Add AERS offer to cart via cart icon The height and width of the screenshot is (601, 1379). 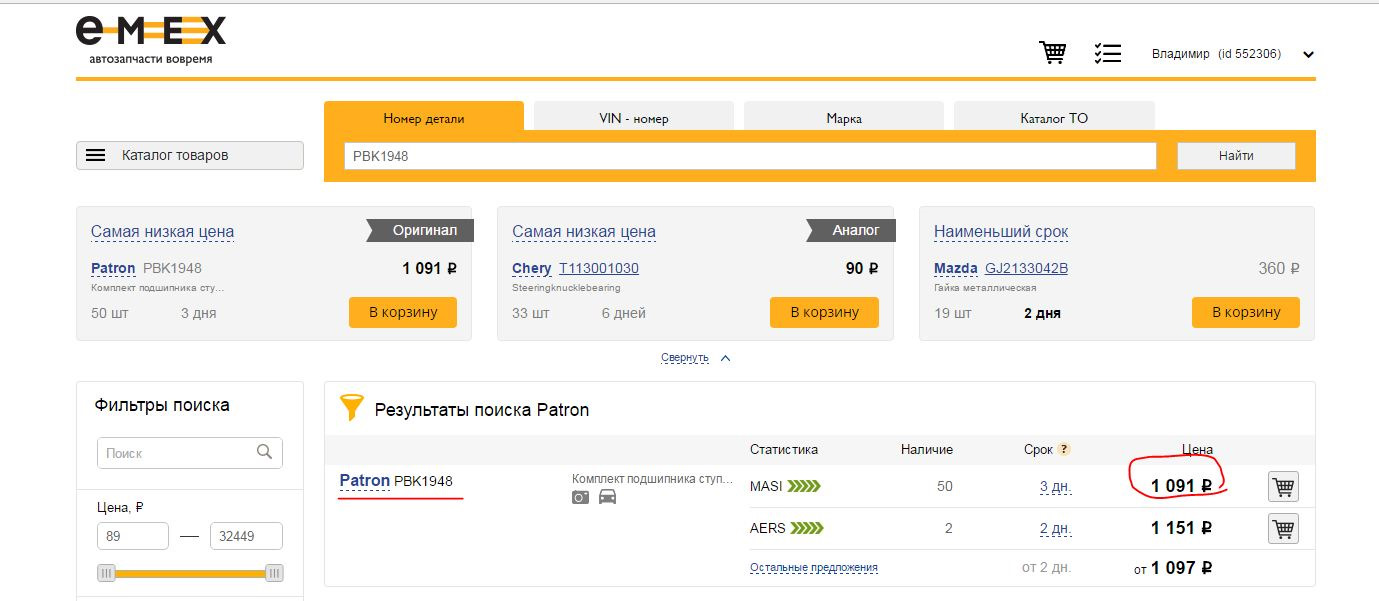click(x=1283, y=528)
